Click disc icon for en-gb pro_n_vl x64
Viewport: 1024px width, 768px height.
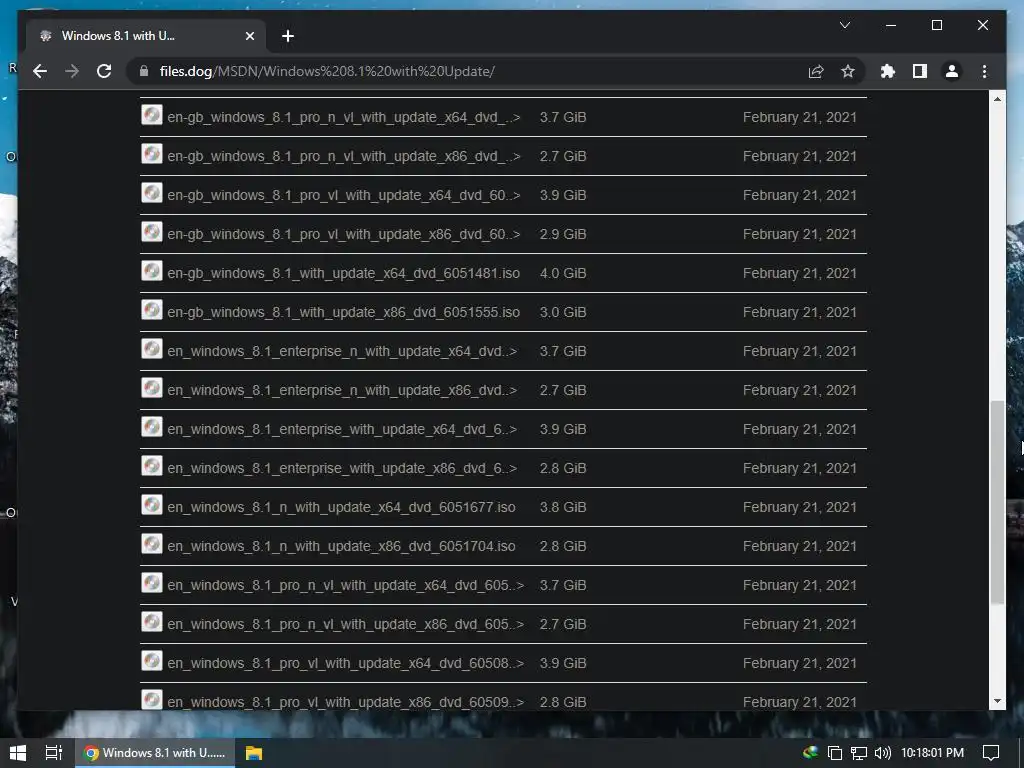pos(152,115)
